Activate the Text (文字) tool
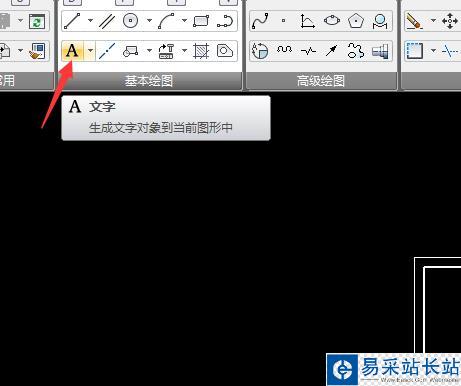 [x=72, y=51]
